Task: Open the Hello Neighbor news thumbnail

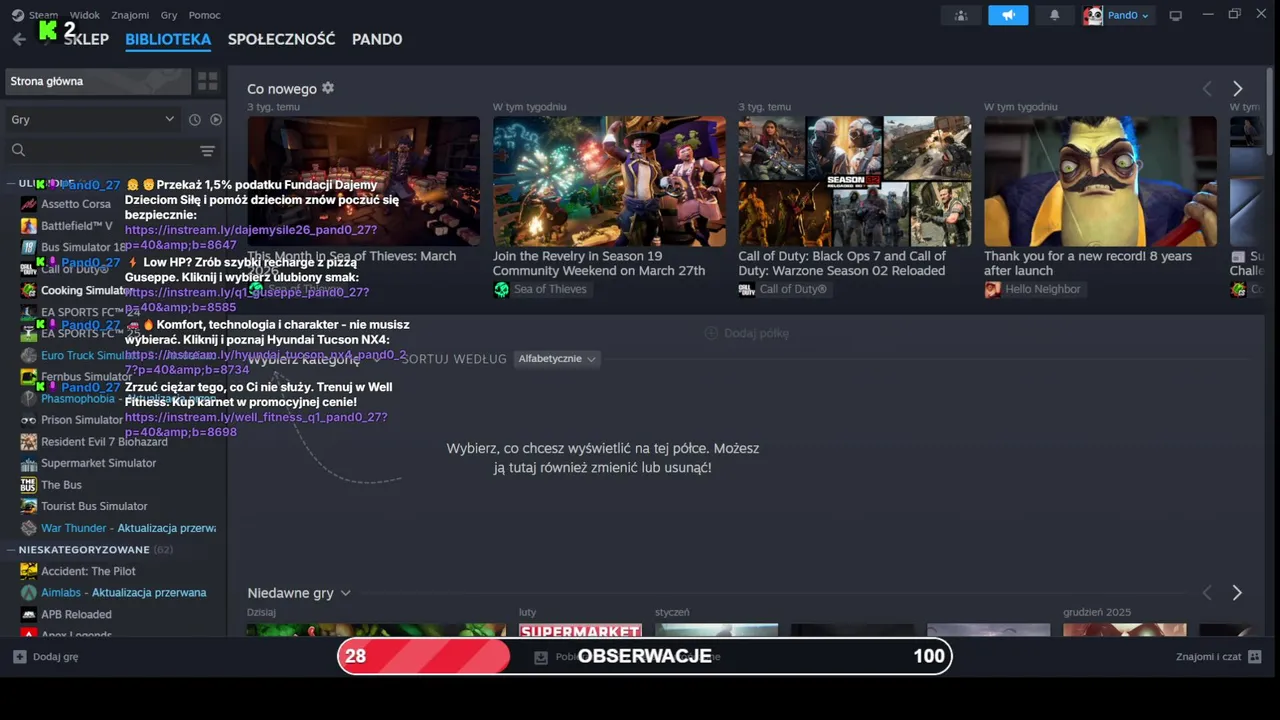Action: [1100, 181]
